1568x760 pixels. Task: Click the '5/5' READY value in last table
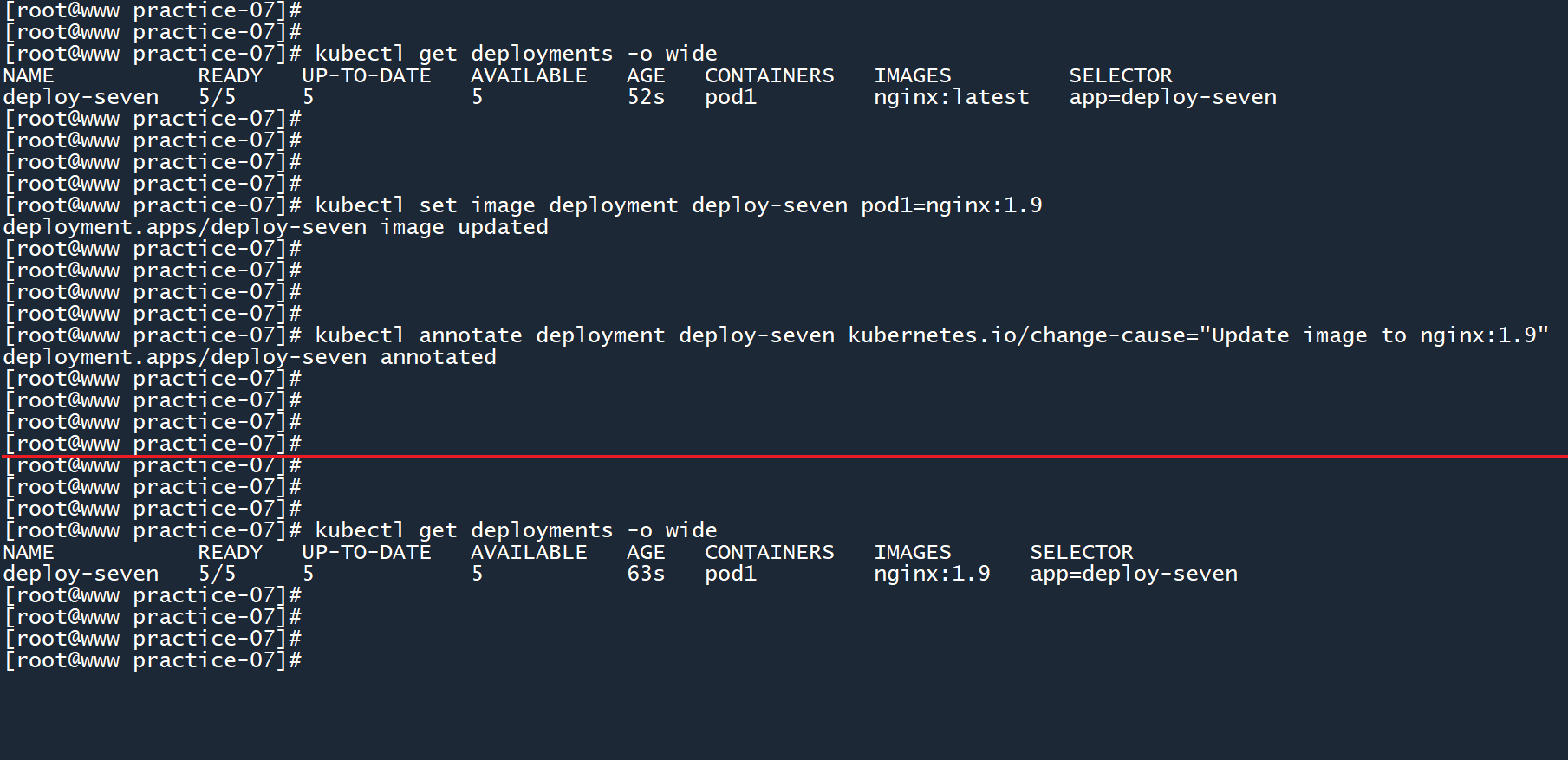(x=217, y=574)
